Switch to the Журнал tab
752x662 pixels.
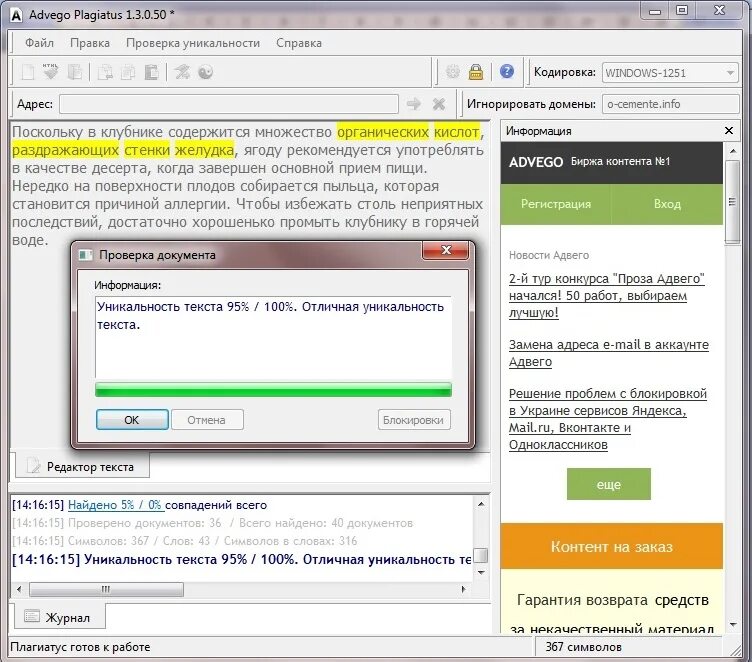(59, 617)
